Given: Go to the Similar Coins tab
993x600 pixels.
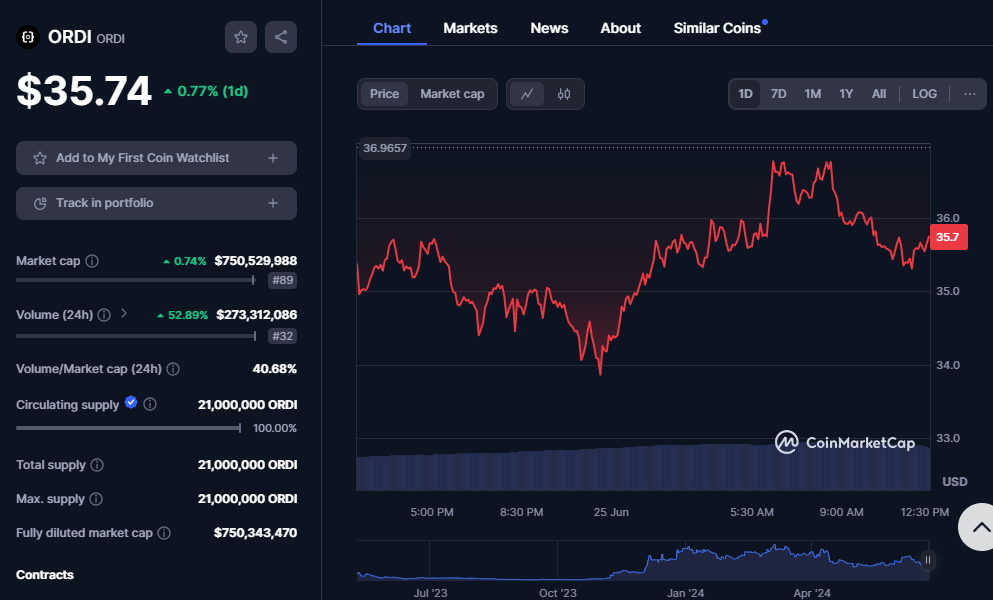Looking at the screenshot, I should (x=717, y=28).
